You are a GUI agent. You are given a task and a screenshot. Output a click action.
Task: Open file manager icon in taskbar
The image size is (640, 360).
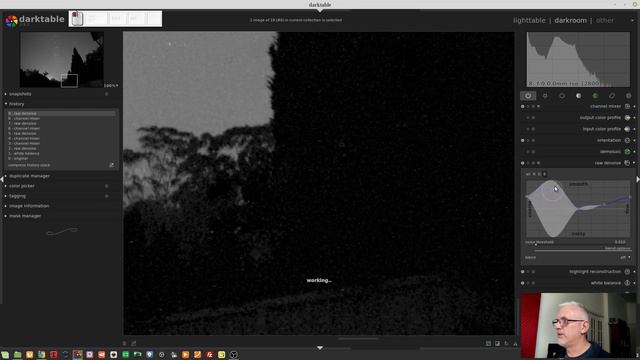[18, 355]
